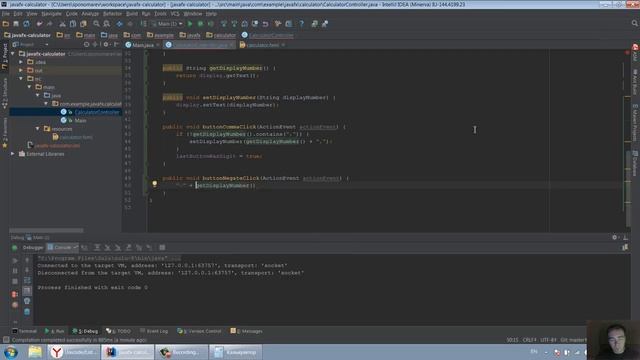Select CalculatorController in project tree
Screen dimensions: 640x360
click(97, 112)
